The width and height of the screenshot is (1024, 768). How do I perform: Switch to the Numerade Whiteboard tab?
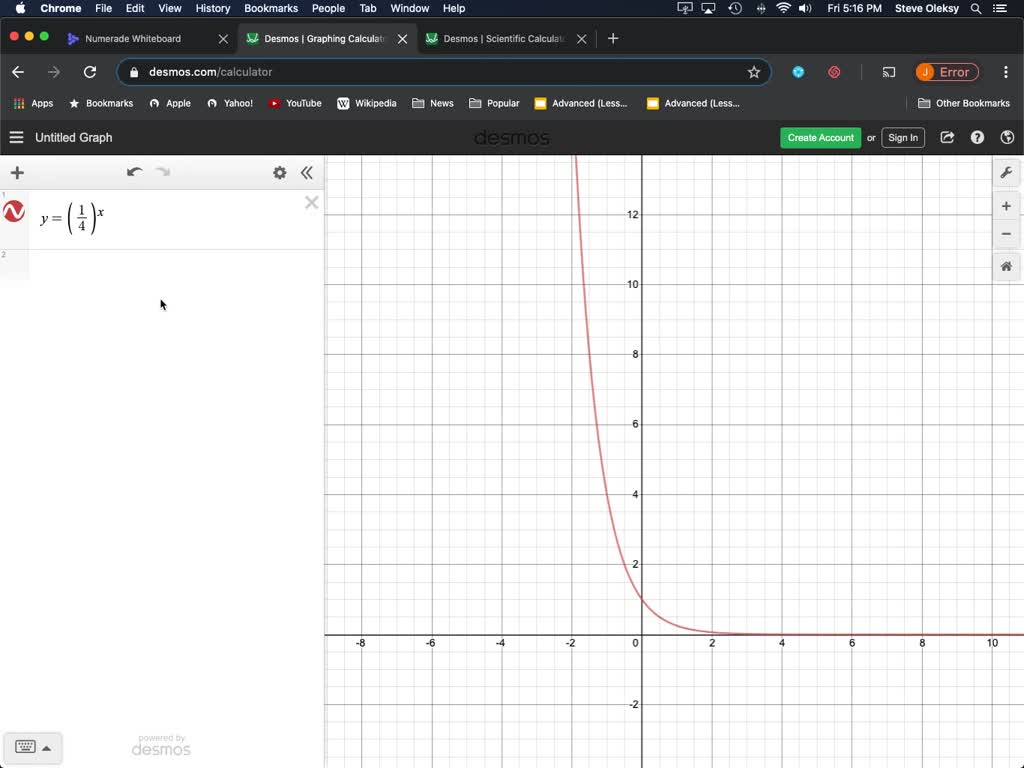tap(133, 39)
